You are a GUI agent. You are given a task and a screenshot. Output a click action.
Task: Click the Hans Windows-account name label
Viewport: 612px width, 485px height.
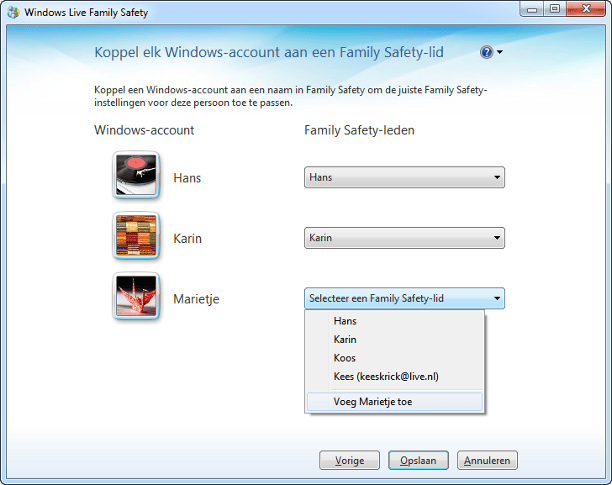tap(187, 178)
